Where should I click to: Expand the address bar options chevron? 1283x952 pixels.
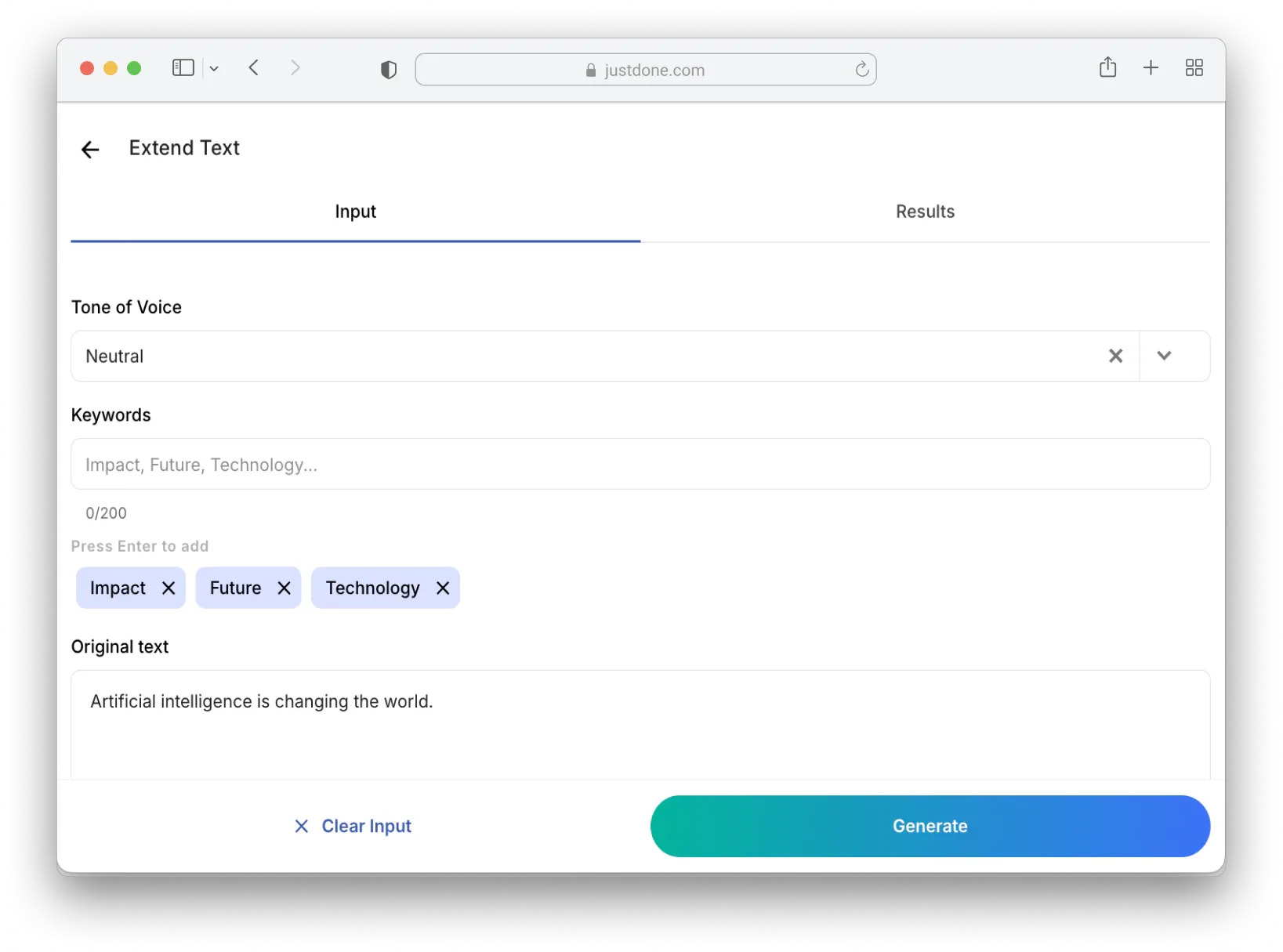[x=214, y=68]
